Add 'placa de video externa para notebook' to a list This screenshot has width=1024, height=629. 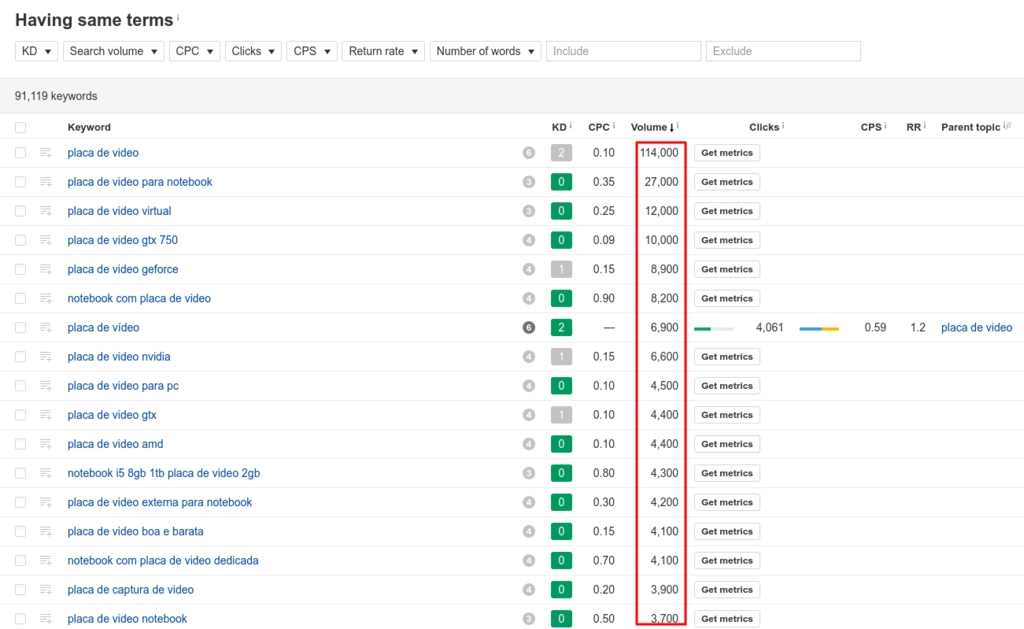(46, 502)
